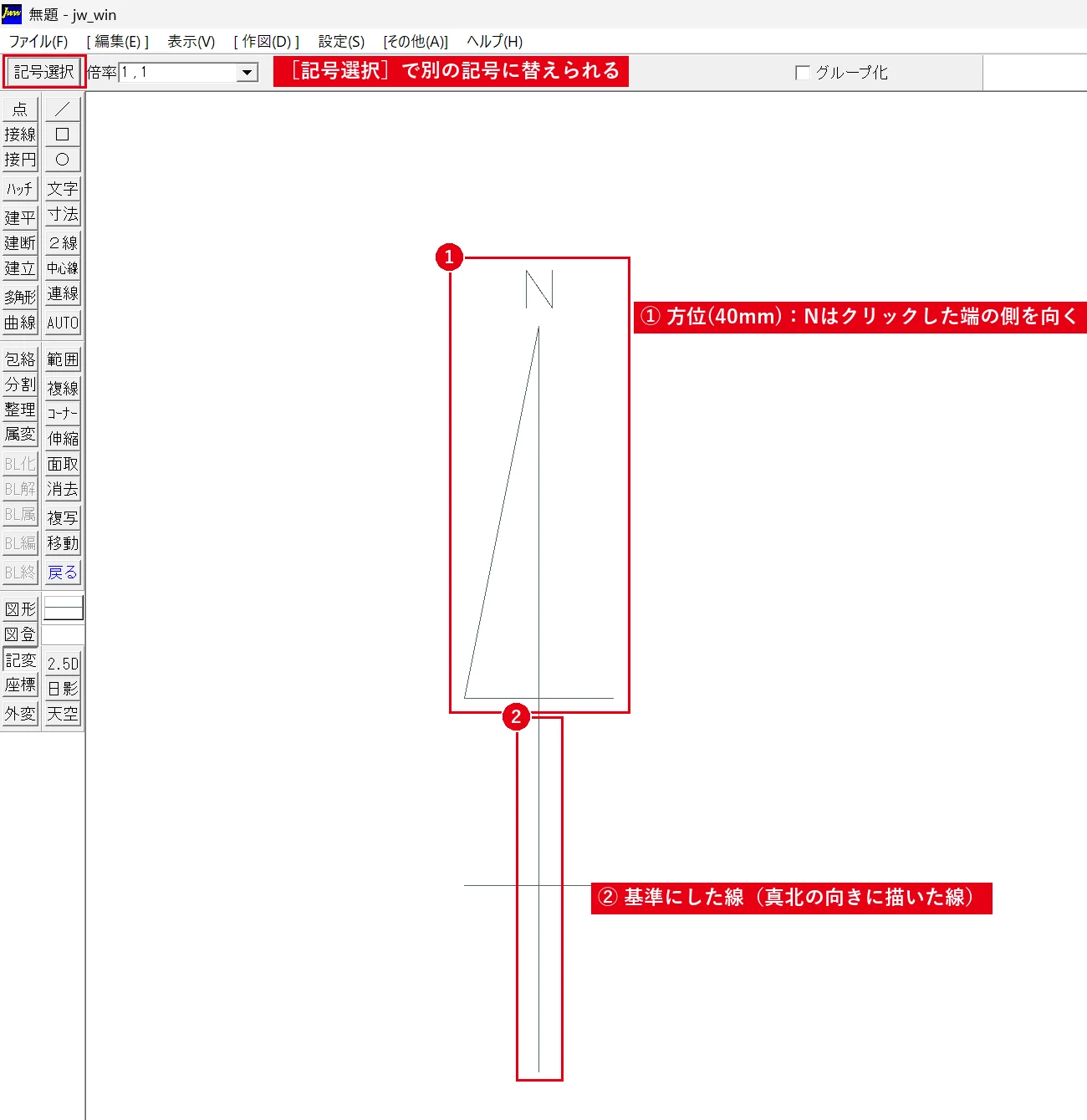
Task: Open the 作図(D) menu
Action: tap(267, 42)
